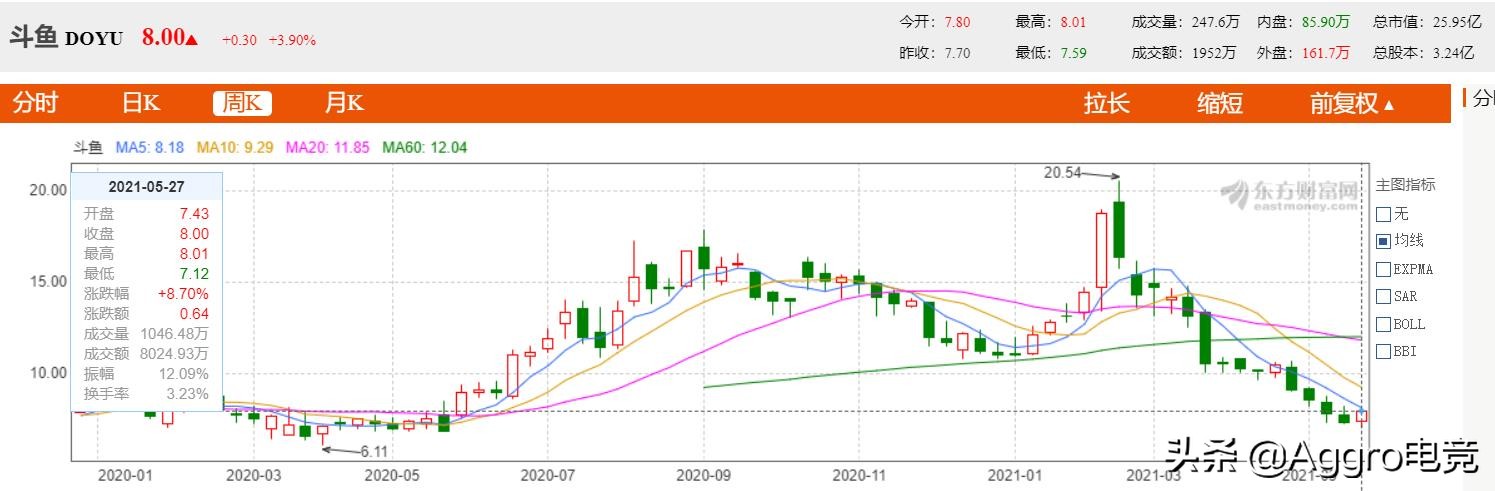Click the 外盘 161.7万 value
Image resolution: width=1495 pixels, height=491 pixels.
click(1326, 52)
